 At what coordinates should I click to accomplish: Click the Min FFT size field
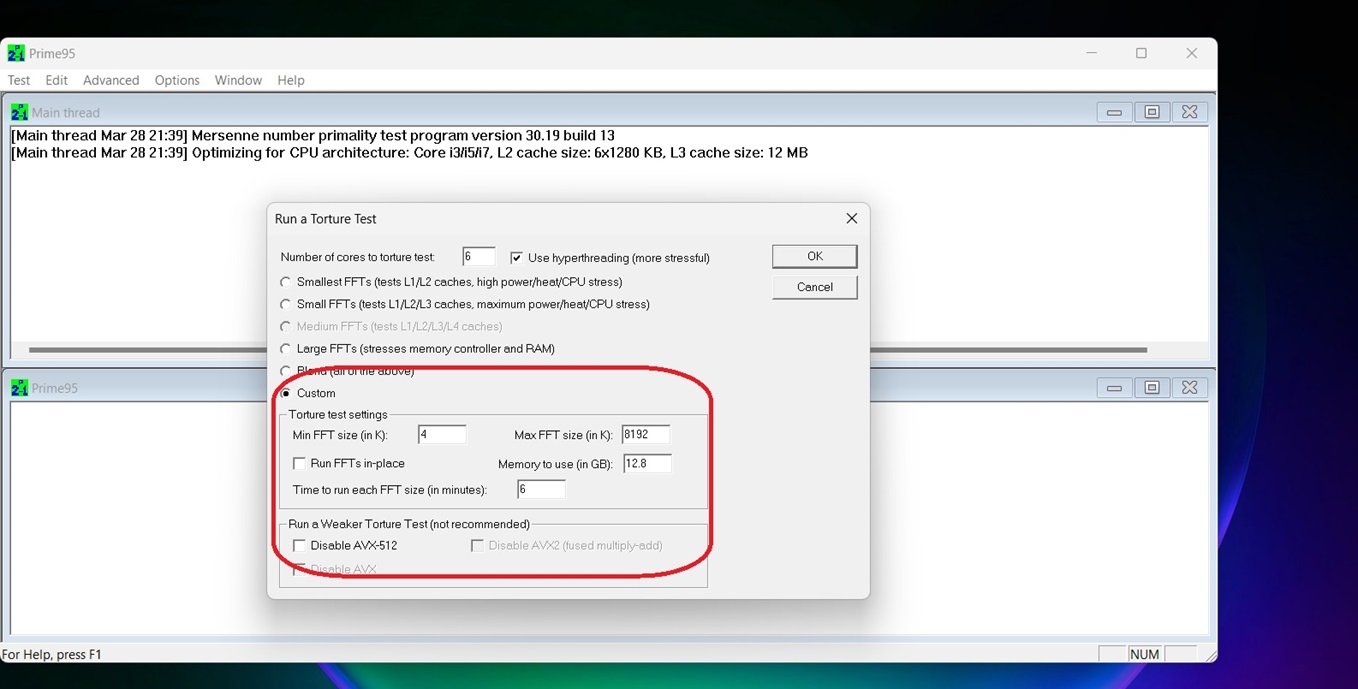(442, 434)
